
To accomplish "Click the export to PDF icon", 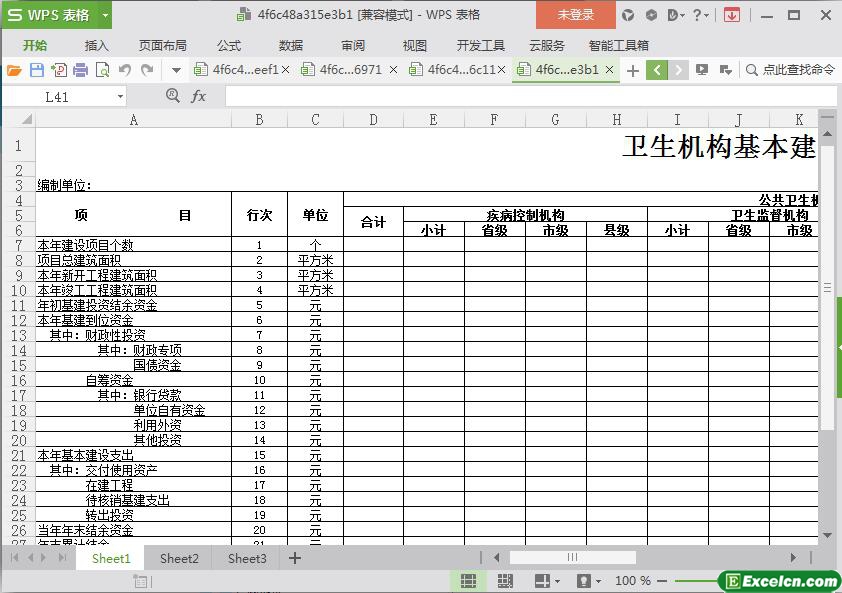I will click(x=59, y=70).
